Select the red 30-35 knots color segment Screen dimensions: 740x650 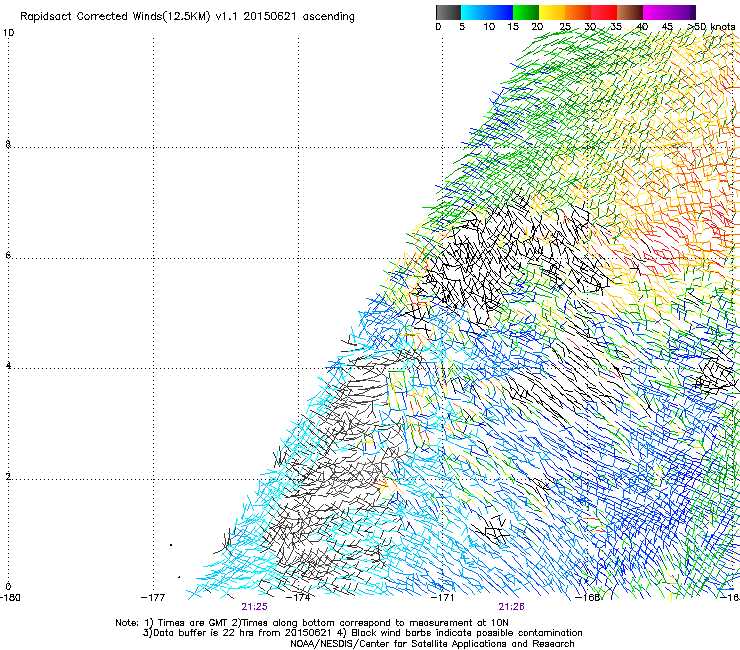coord(604,12)
